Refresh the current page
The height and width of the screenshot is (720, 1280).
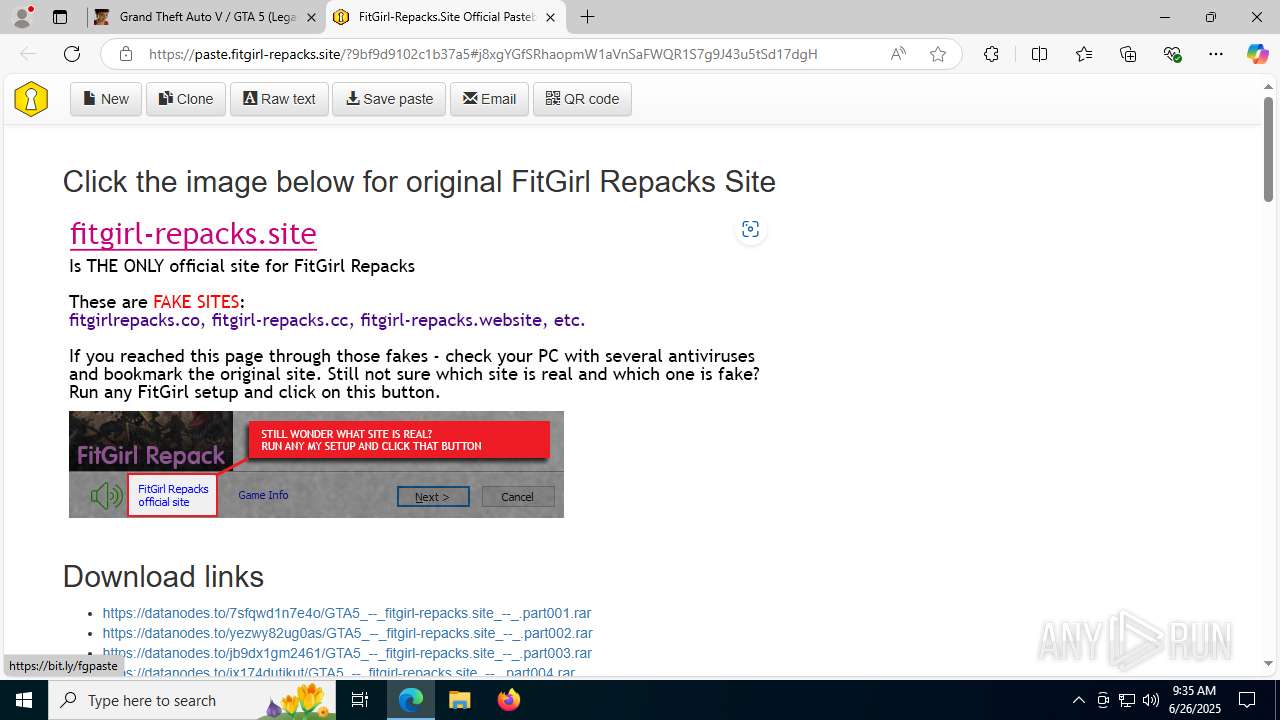(x=72, y=54)
